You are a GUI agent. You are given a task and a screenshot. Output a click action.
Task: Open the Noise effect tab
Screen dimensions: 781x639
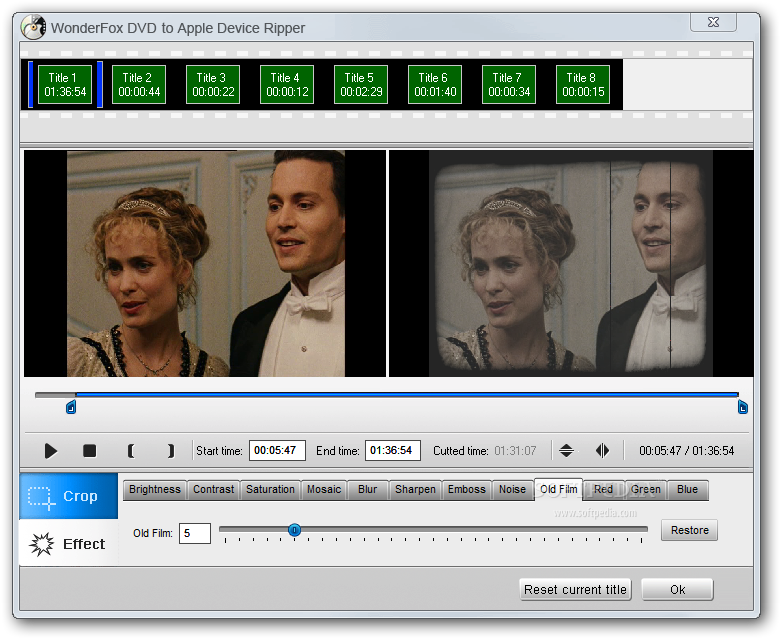513,490
